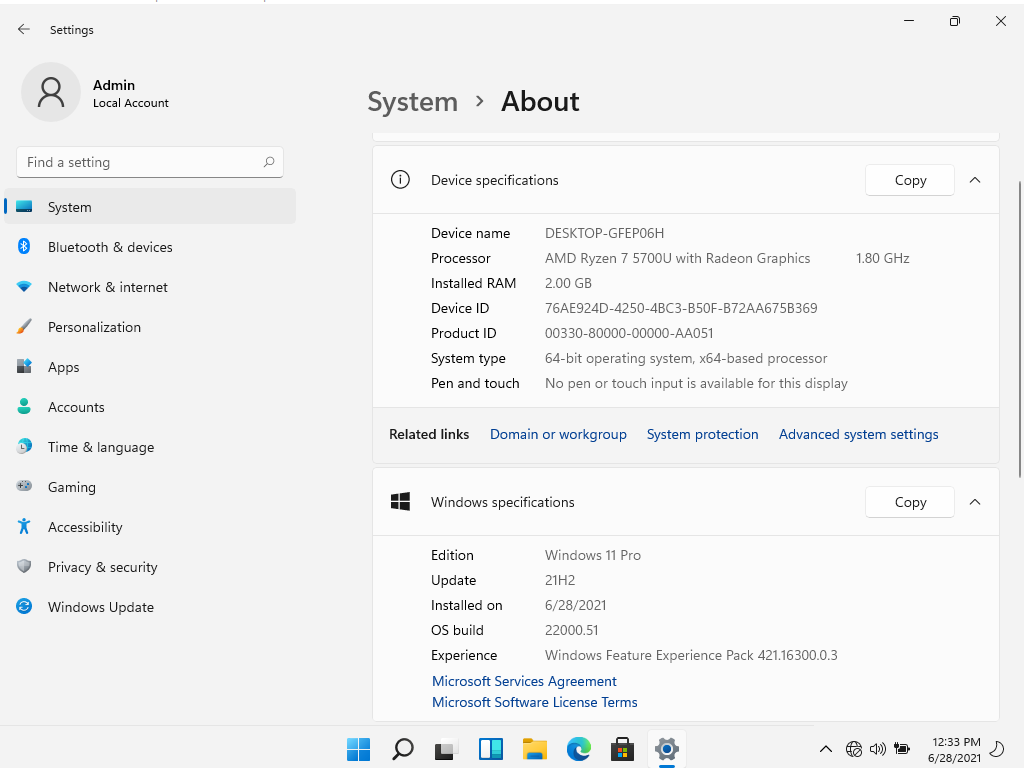Launch File Explorer from the taskbar
Image resolution: width=1024 pixels, height=768 pixels.
(x=534, y=749)
